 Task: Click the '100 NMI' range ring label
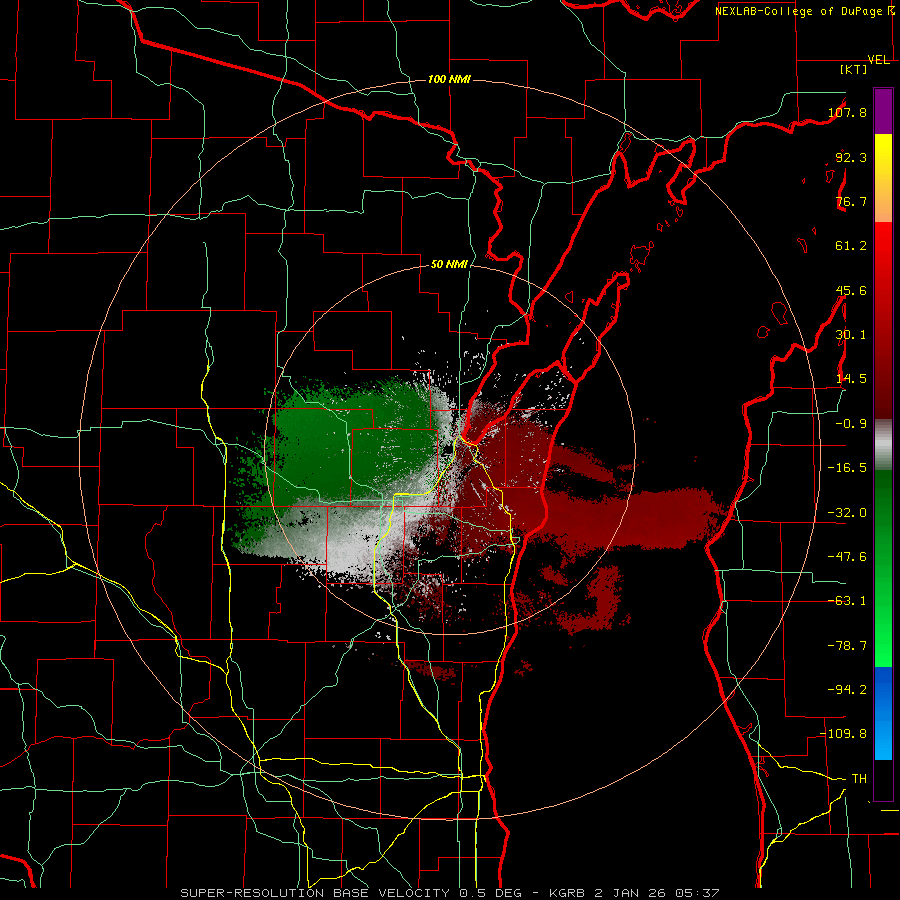449,79
